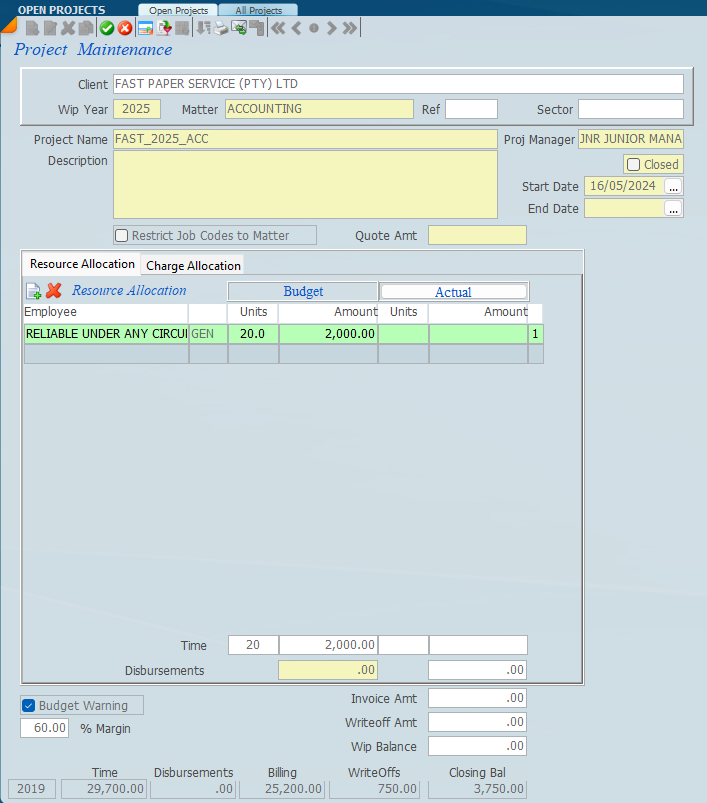Click the email send icon in toolbar
The image size is (707, 803).
(x=239, y=28)
